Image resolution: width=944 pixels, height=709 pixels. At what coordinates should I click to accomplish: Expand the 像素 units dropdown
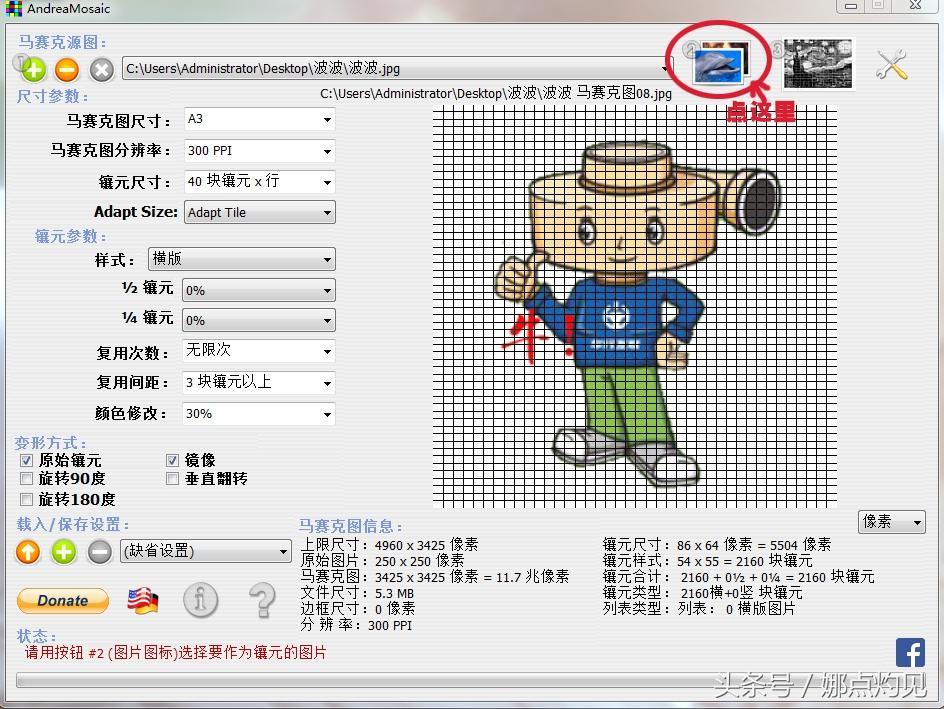click(891, 522)
